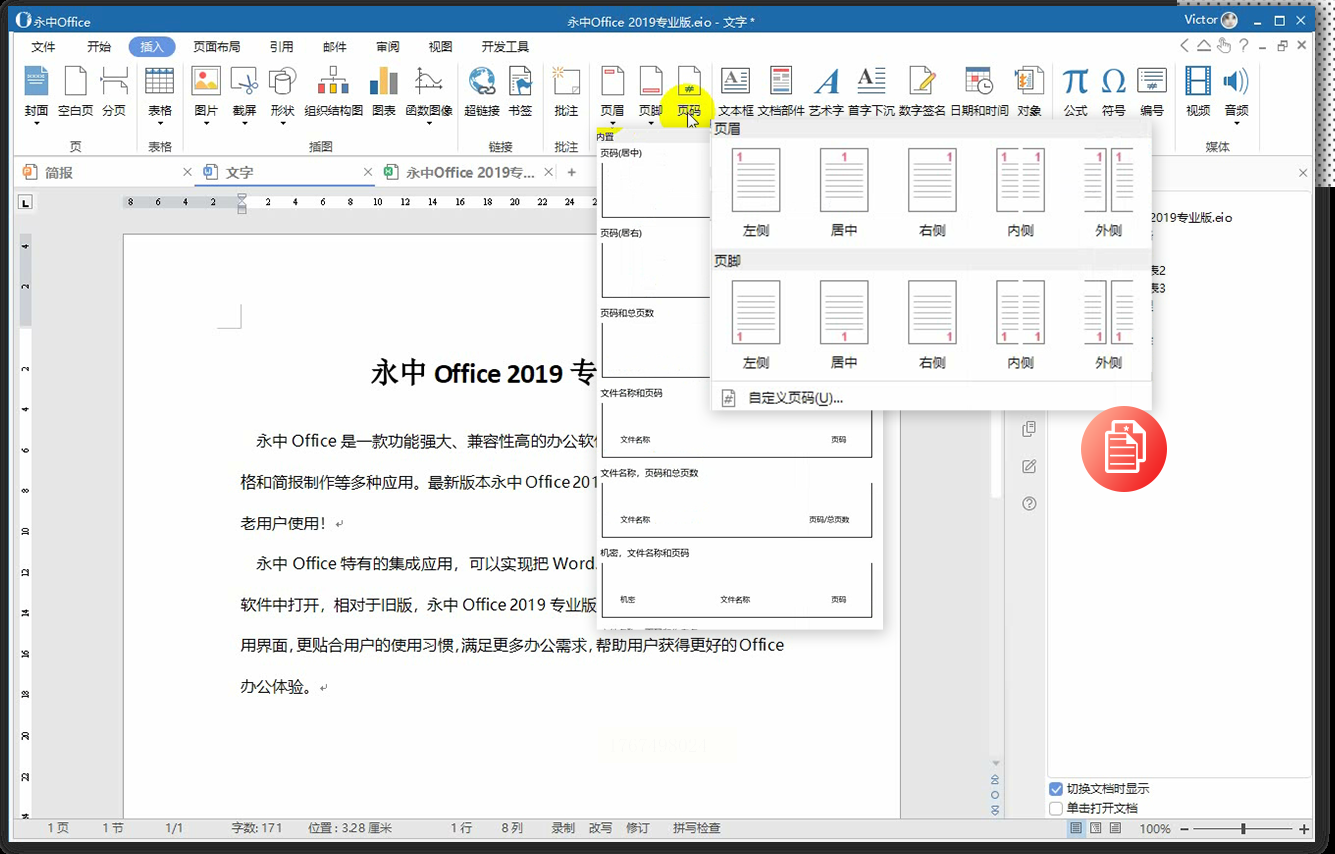The height and width of the screenshot is (854, 1335).
Task: Switch to the 开始 ribbon tab
Action: click(x=98, y=47)
